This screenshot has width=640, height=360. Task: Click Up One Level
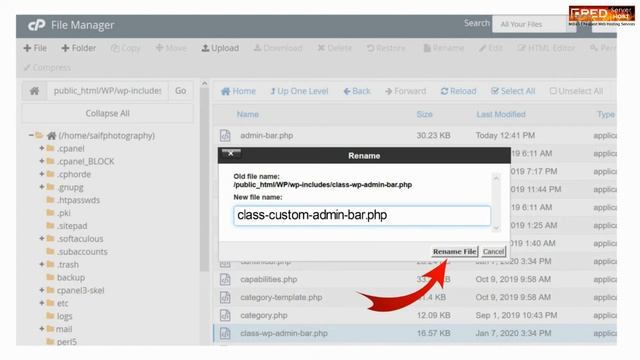[299, 91]
